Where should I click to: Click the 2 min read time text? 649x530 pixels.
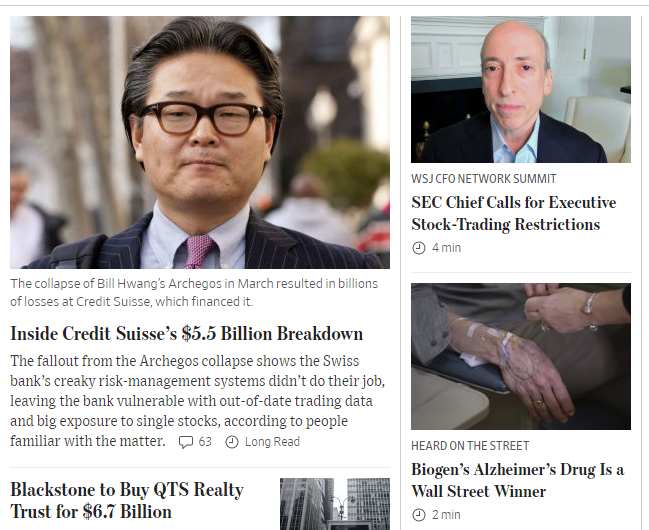(x=446, y=515)
